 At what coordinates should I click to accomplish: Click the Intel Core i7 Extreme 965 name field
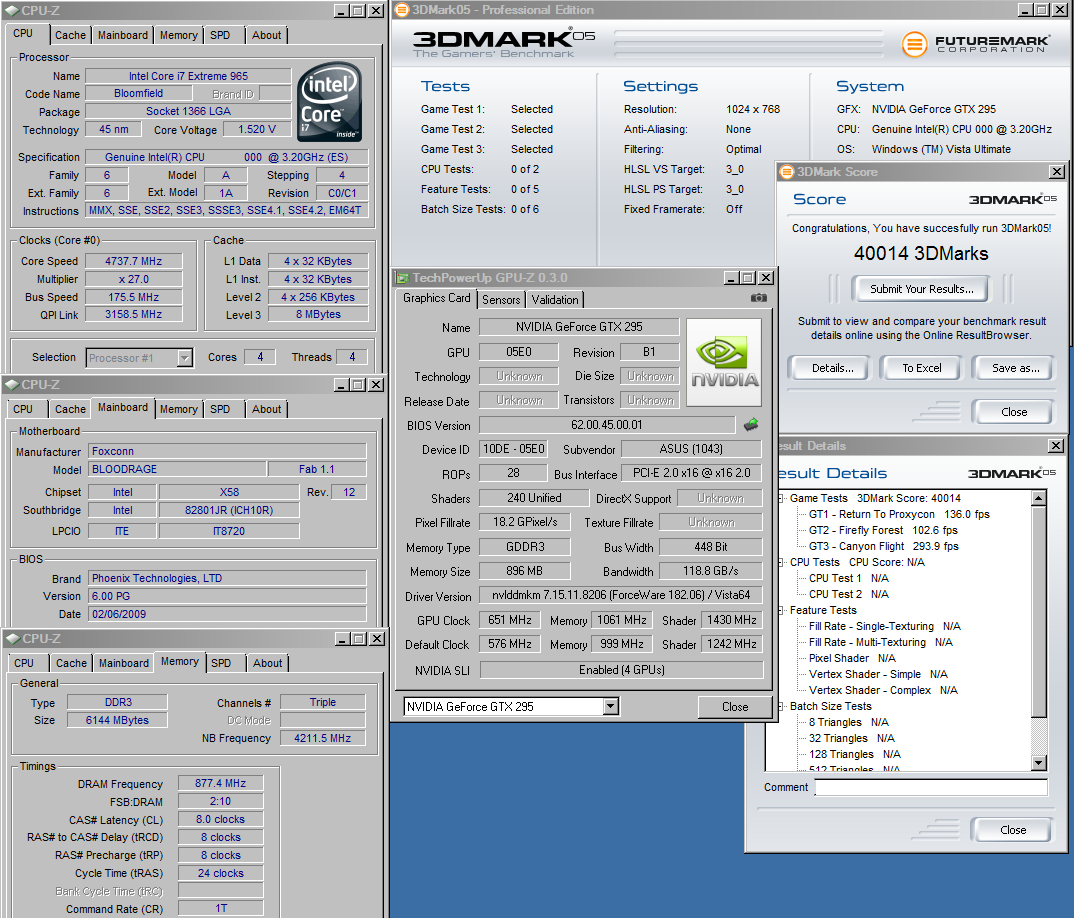(188, 76)
